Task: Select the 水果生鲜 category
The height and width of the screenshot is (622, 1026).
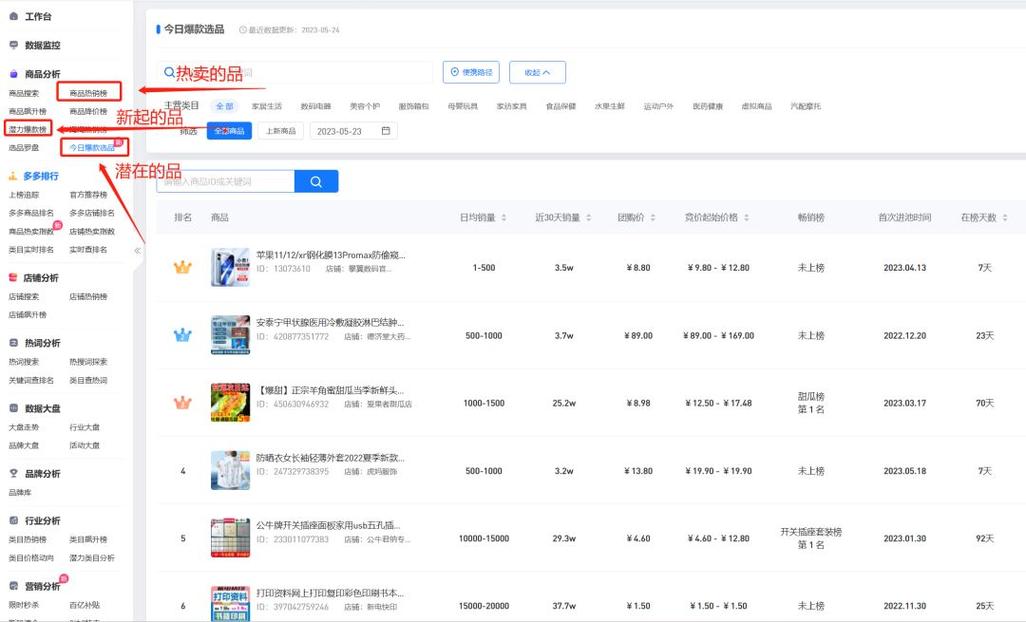Action: (609, 106)
